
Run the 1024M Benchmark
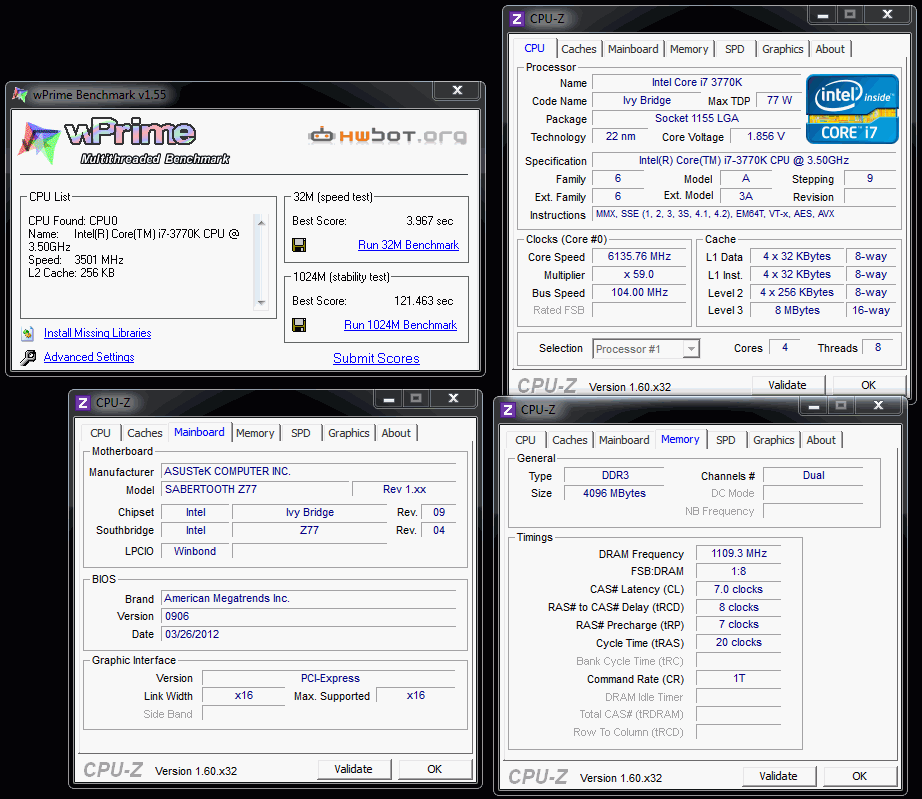400,325
